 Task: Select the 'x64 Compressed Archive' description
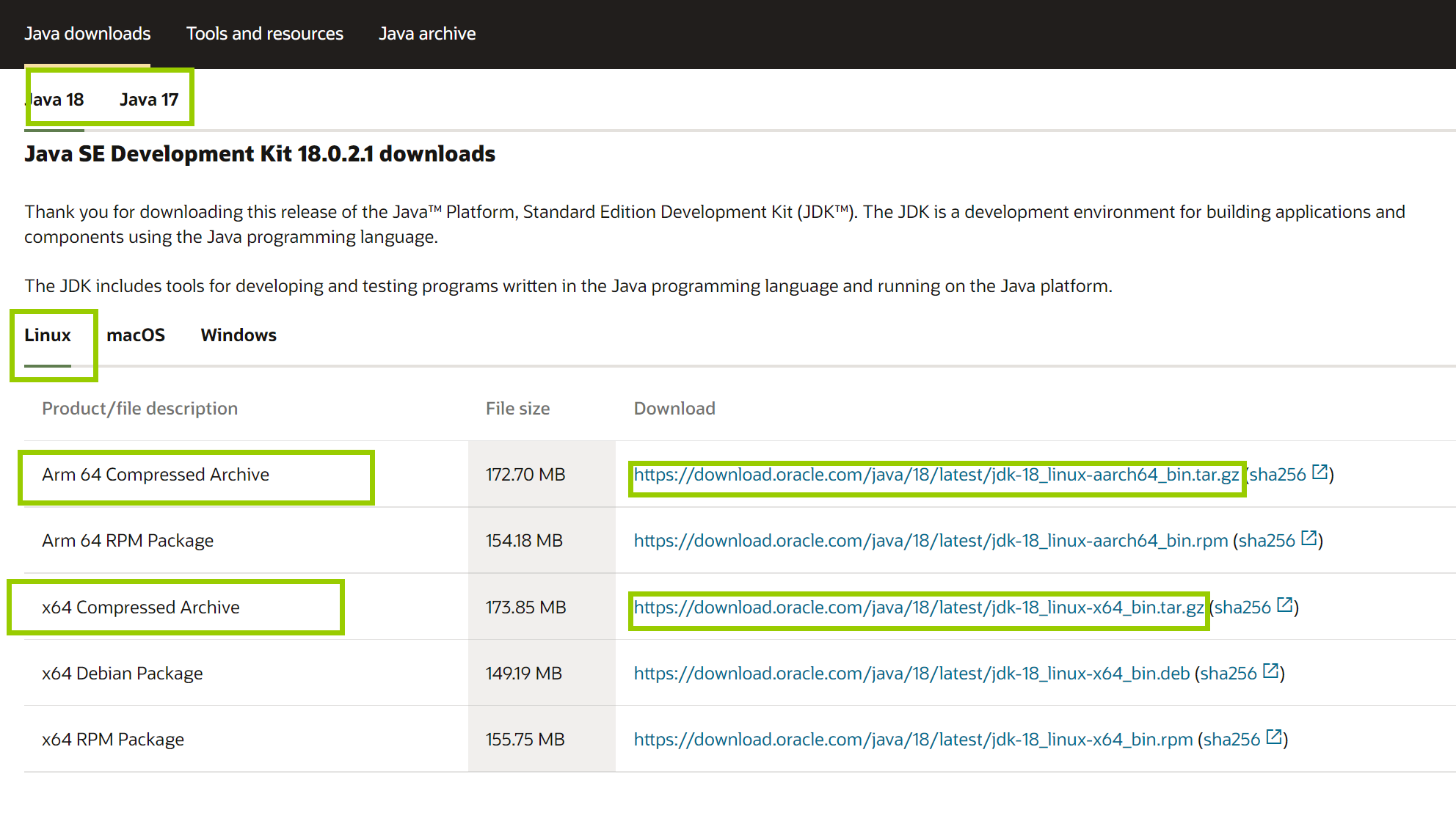(x=141, y=608)
